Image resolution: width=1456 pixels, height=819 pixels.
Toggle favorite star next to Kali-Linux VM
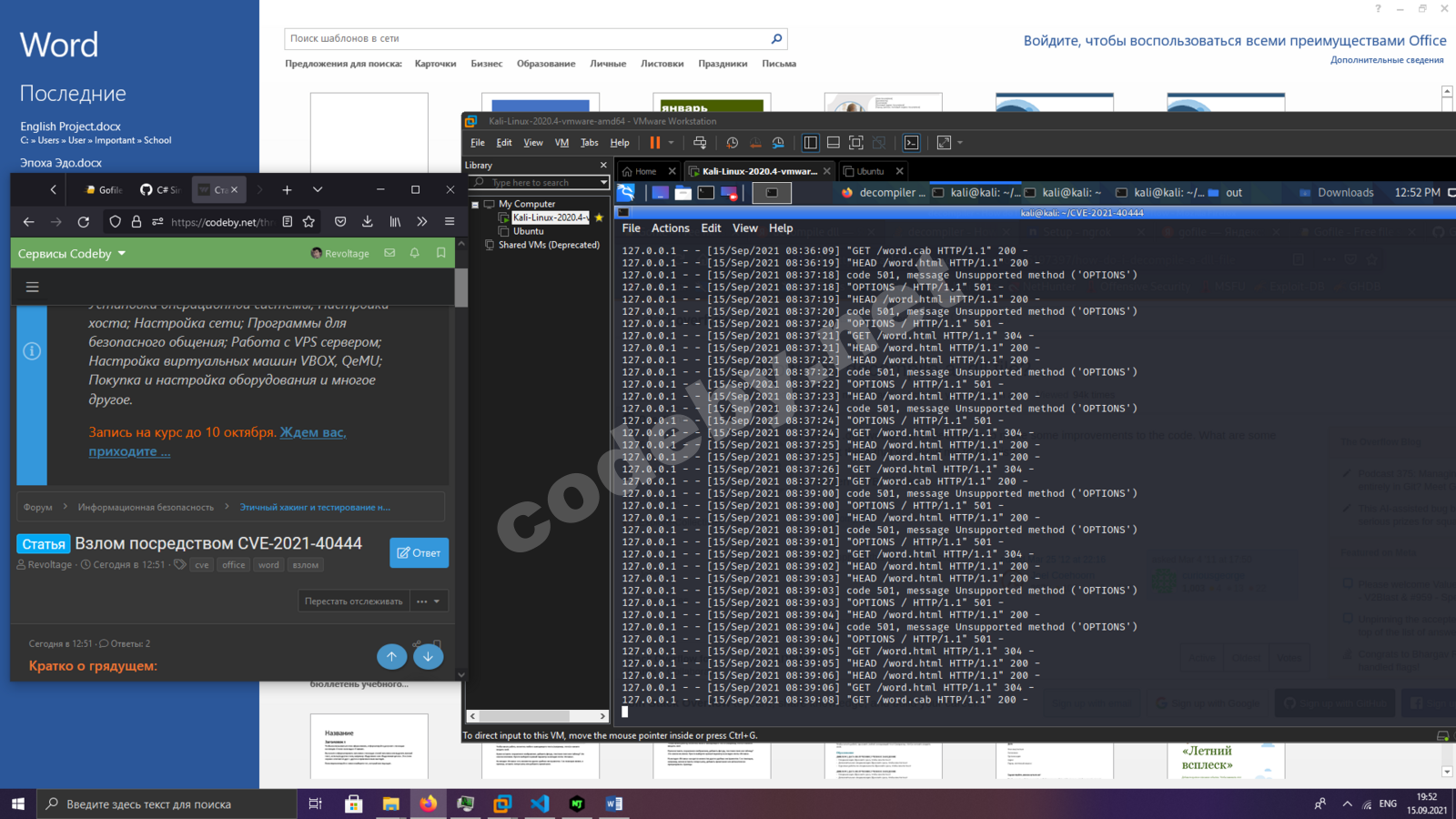click(x=599, y=217)
